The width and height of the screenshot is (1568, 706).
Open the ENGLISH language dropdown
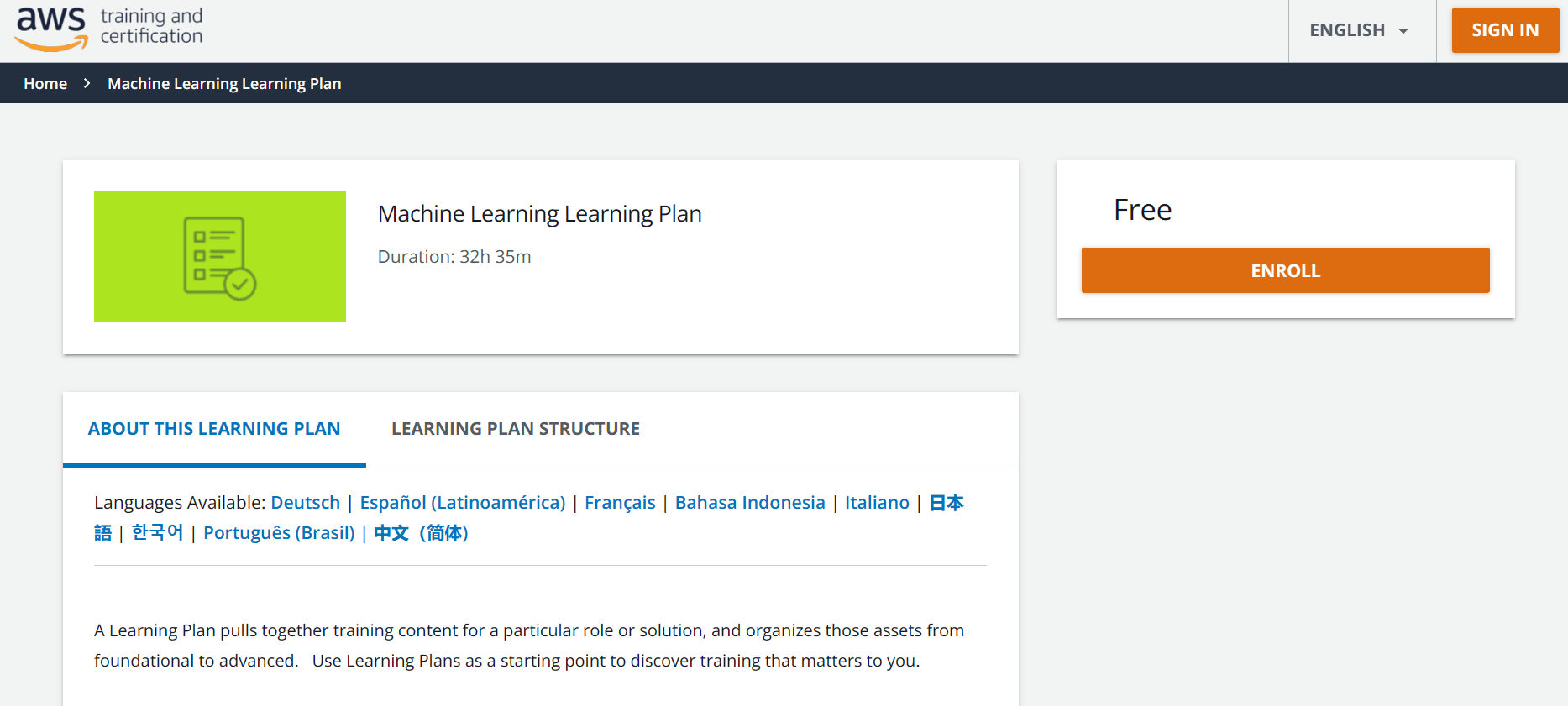tap(1360, 30)
